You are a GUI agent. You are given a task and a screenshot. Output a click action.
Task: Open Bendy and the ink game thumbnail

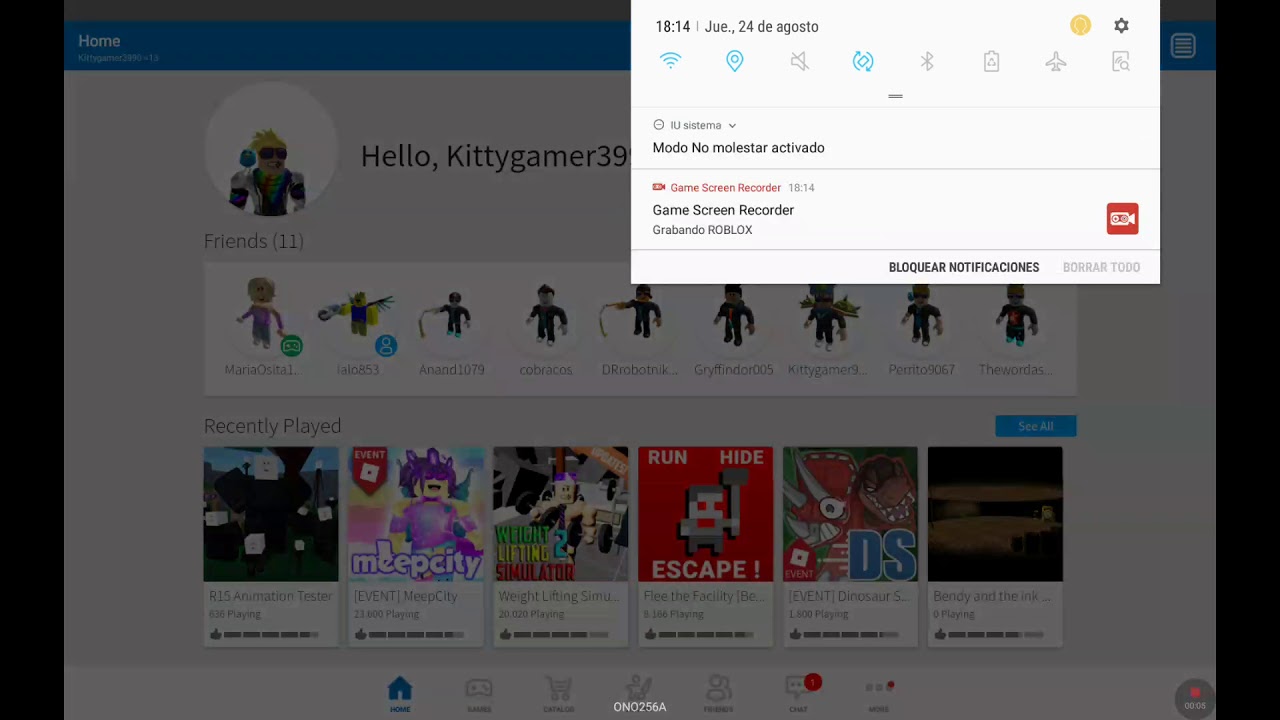click(x=995, y=514)
